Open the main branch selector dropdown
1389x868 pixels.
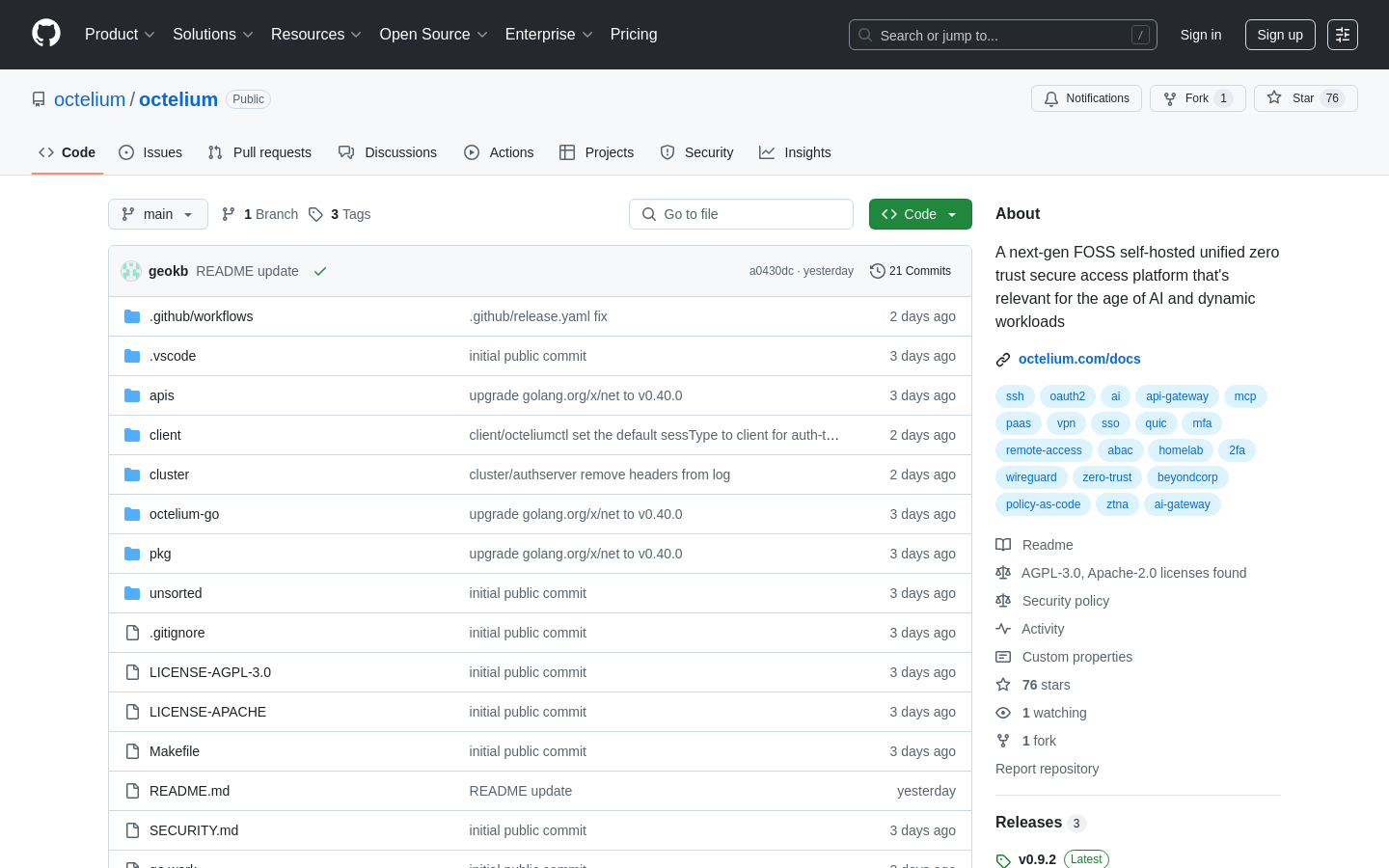coord(158,214)
